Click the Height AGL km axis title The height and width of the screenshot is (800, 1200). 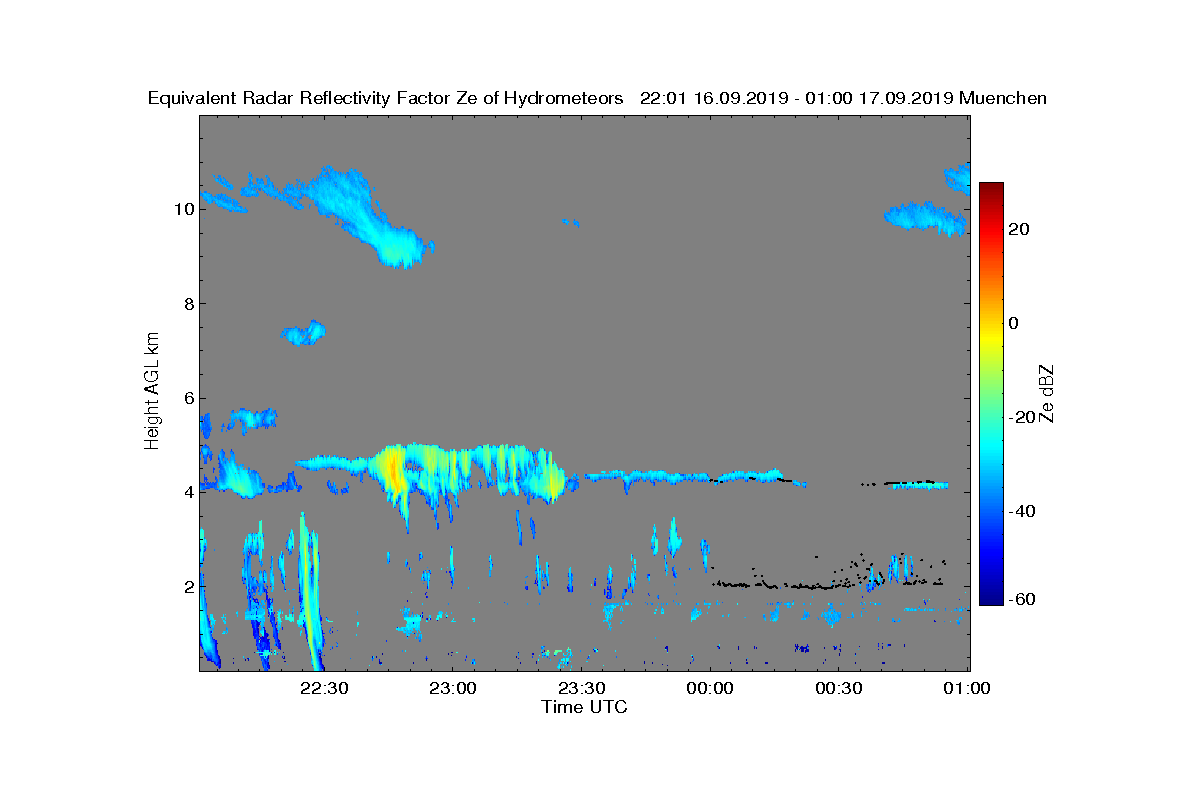click(x=152, y=392)
